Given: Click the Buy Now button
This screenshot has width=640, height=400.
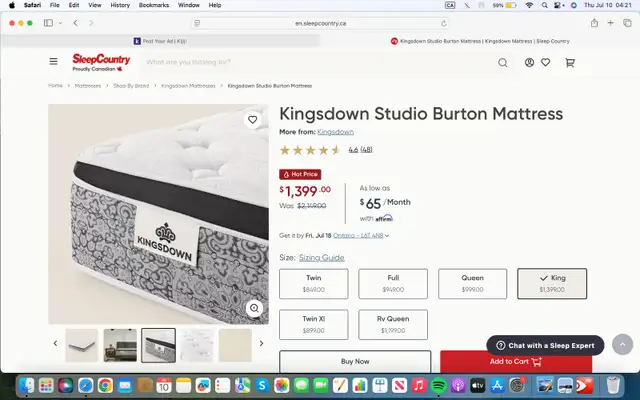Looking at the screenshot, I should coord(355,361).
